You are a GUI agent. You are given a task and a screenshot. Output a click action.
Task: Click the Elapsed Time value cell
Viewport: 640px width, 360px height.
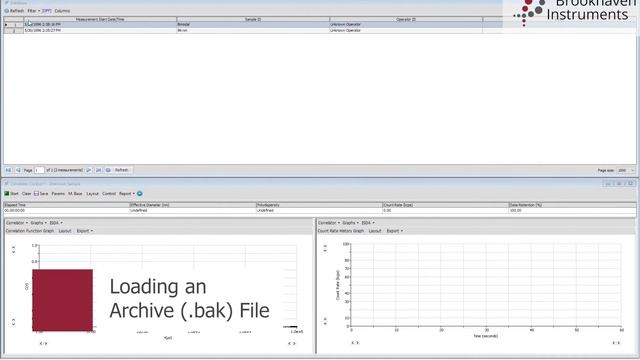click(x=67, y=211)
